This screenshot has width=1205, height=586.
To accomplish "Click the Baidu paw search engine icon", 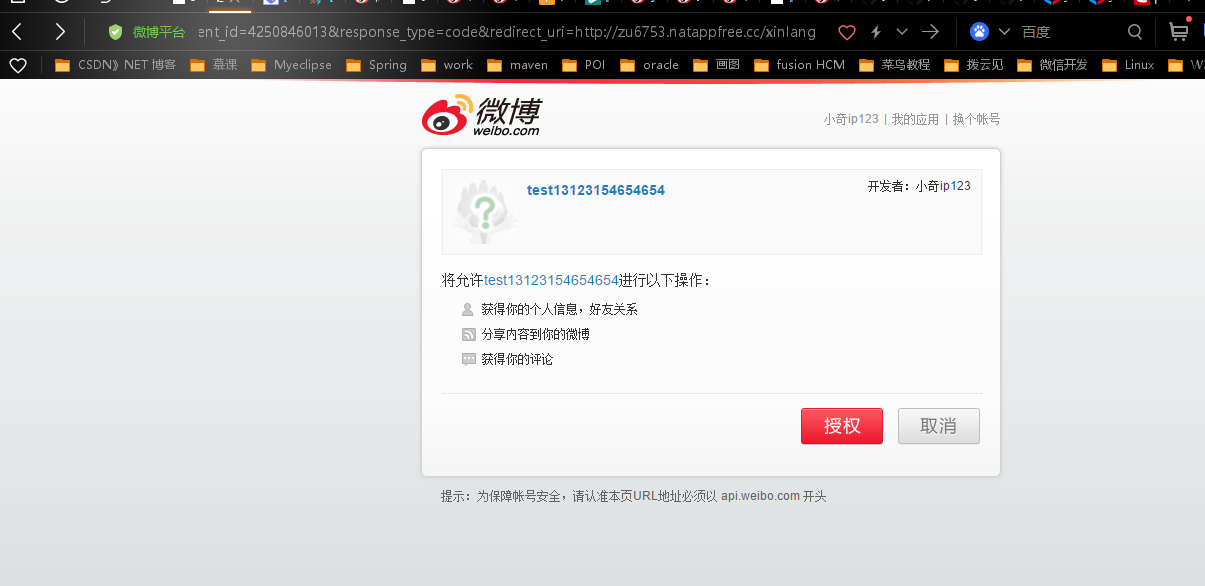I will tap(979, 32).
